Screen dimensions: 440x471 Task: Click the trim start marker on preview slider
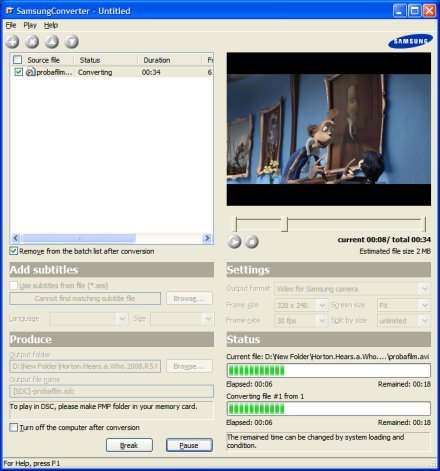236,224
